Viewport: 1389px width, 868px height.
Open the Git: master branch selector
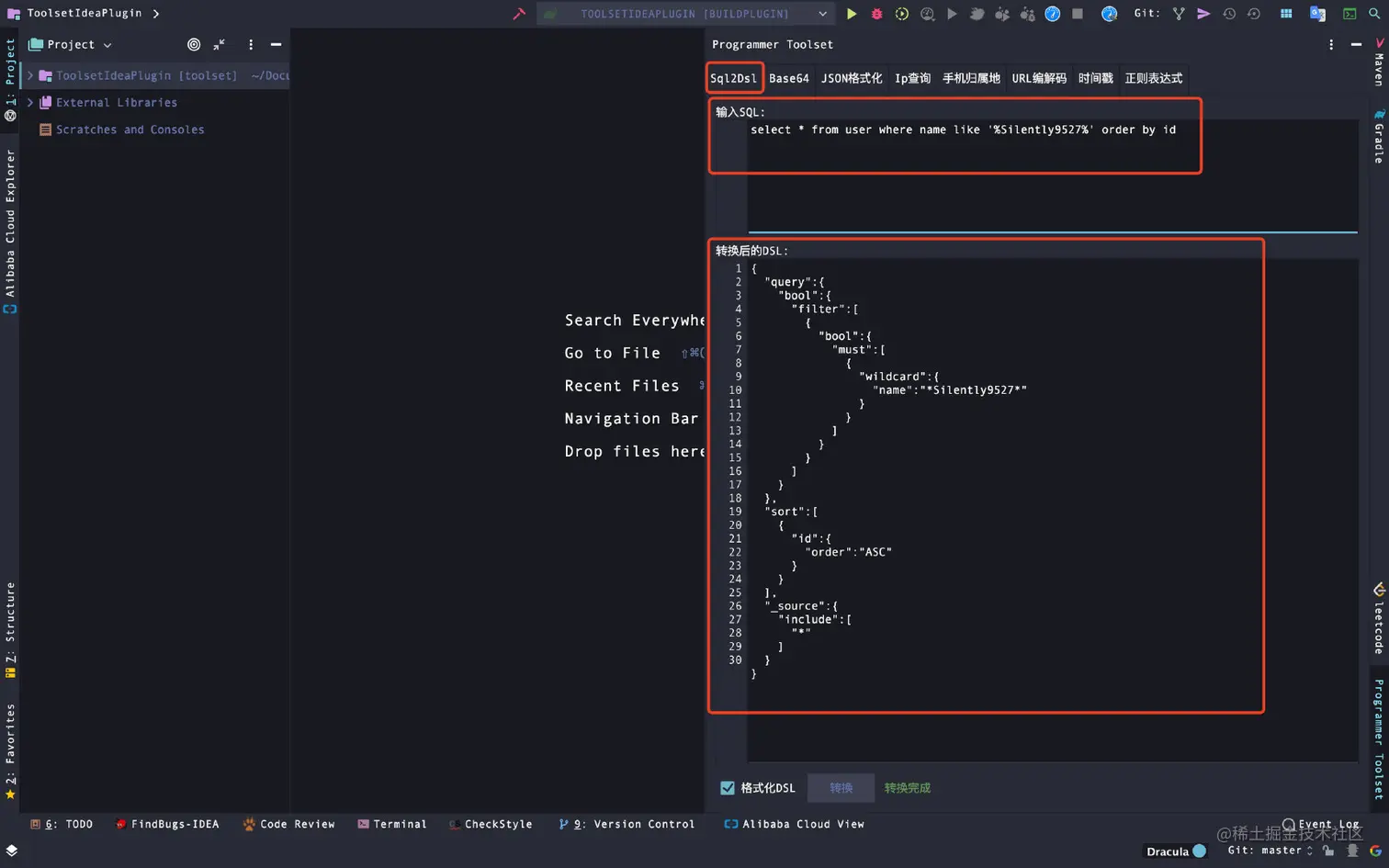point(1270,851)
